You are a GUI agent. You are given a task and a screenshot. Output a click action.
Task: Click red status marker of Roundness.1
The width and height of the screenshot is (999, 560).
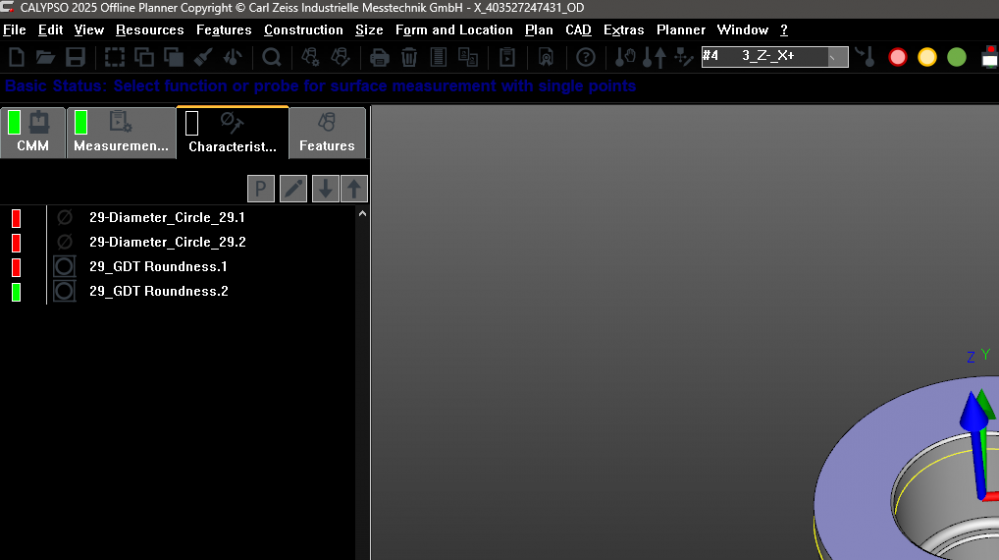point(17,268)
